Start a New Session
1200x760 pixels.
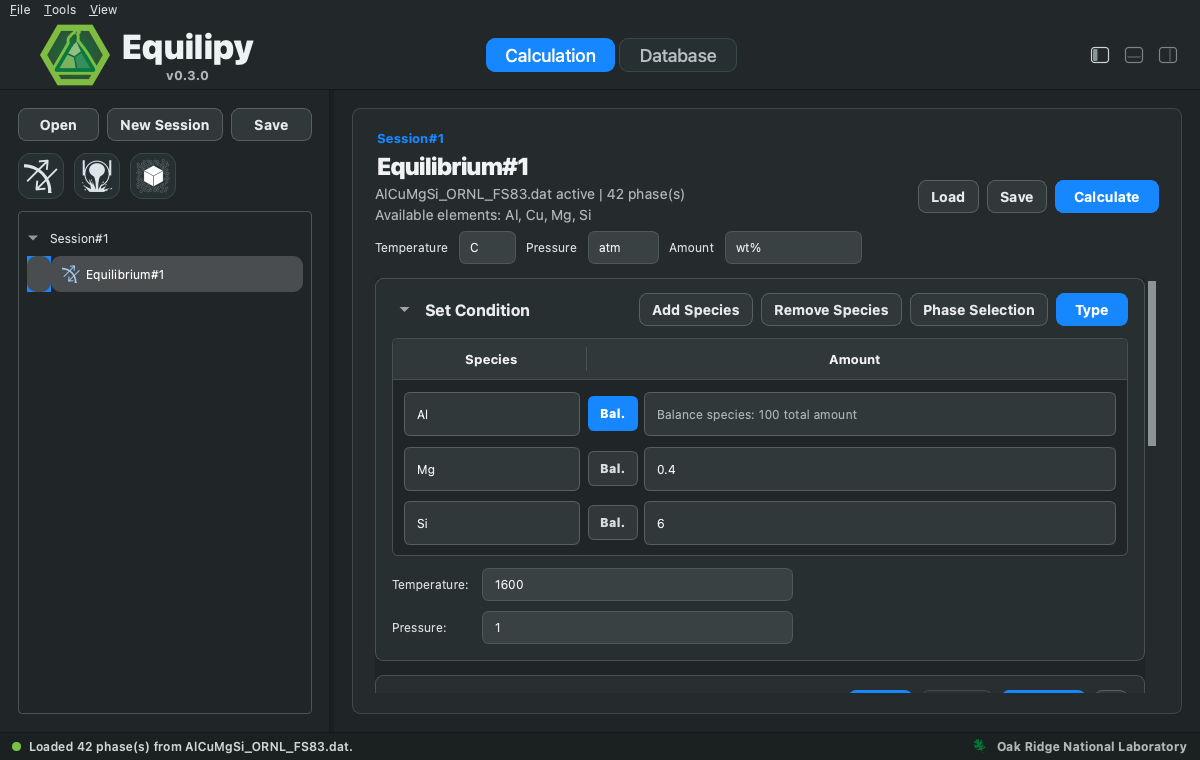165,125
